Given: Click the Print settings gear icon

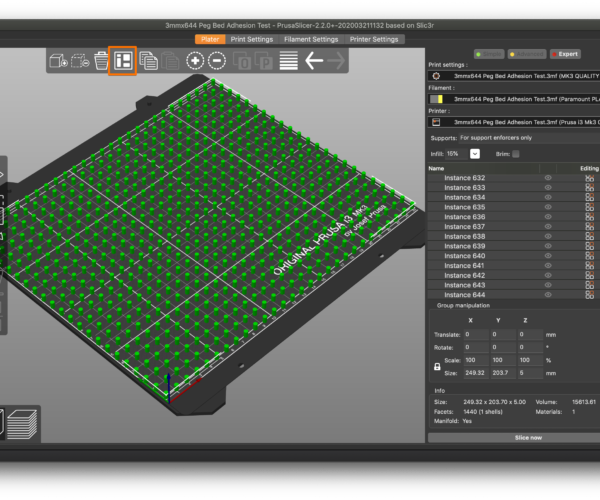Looking at the screenshot, I should [436, 76].
